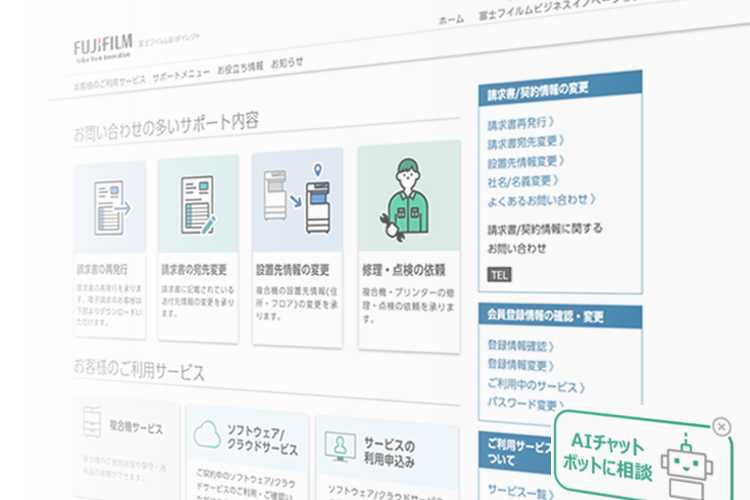Close the AIチャットボット popup

[722, 427]
